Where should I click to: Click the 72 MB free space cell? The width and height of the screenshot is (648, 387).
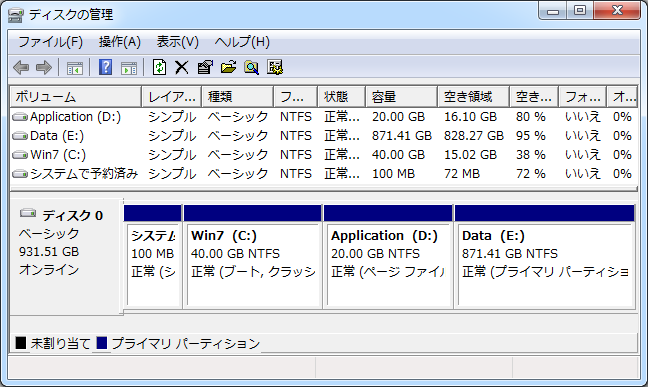tap(462, 174)
